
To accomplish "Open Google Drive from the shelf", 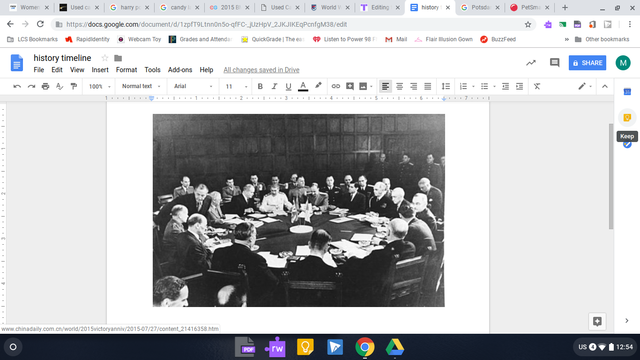I will (395, 347).
